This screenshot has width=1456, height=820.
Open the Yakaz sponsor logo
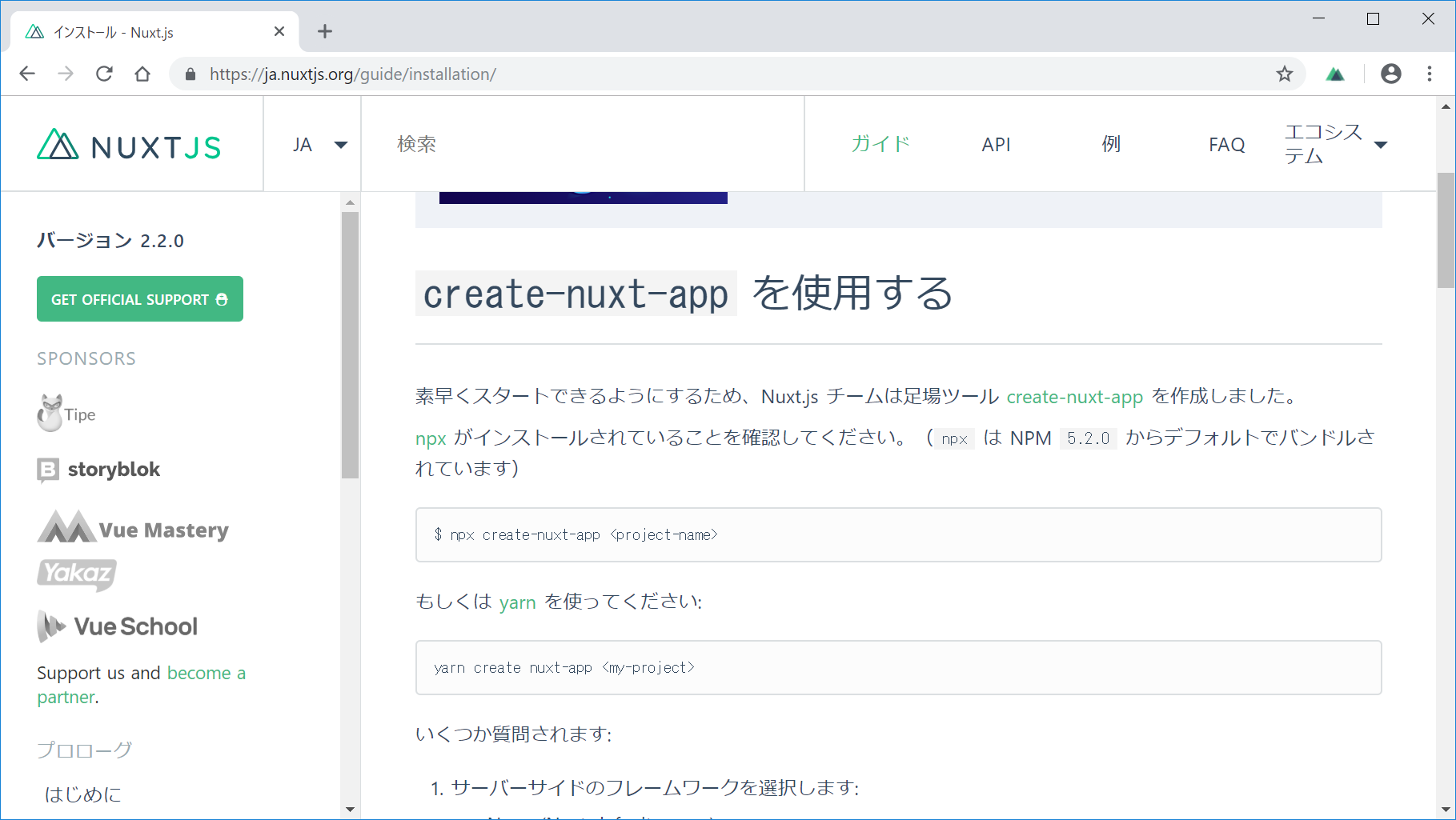click(x=77, y=574)
